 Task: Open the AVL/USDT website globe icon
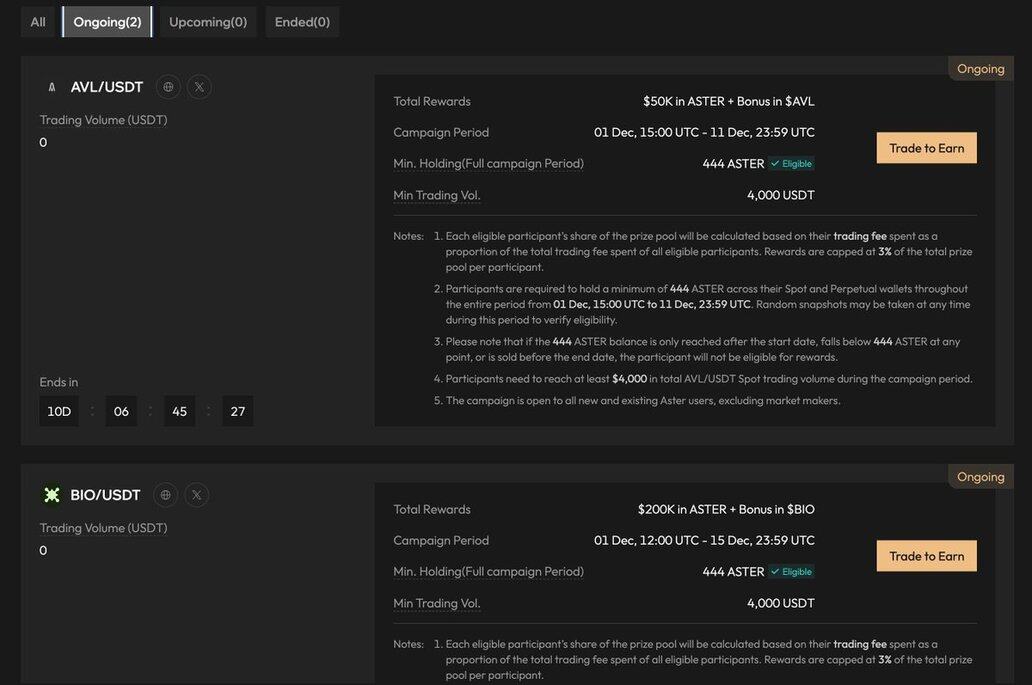tap(168, 87)
